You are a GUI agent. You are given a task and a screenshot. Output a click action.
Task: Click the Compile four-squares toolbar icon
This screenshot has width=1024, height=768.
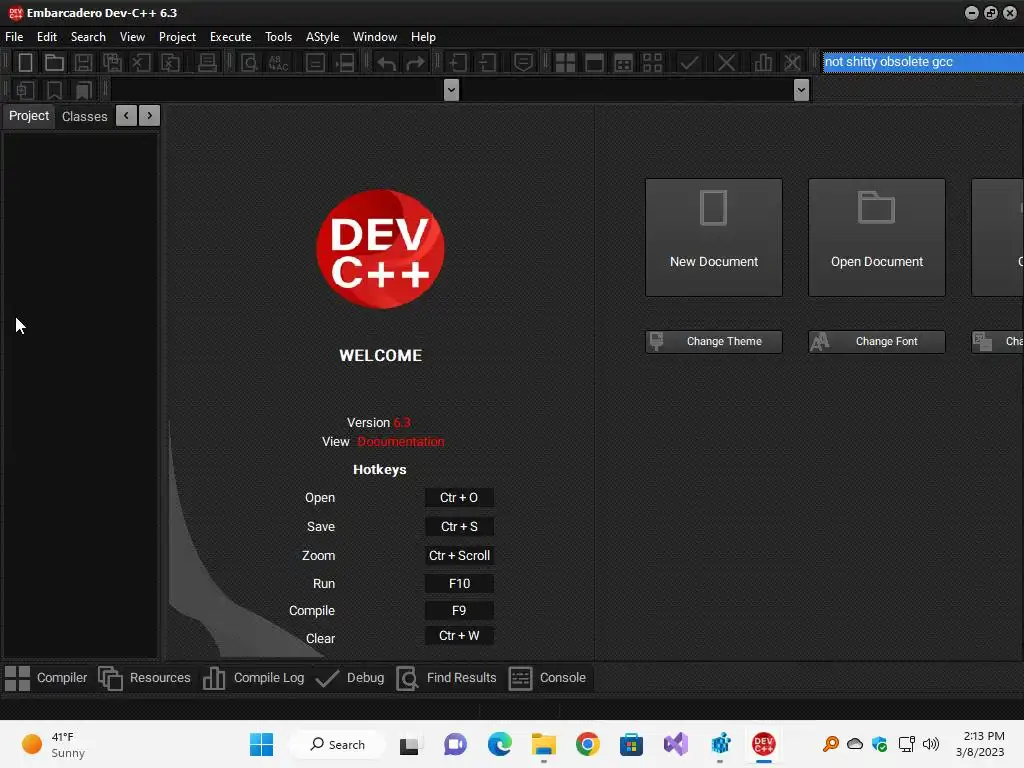click(565, 63)
